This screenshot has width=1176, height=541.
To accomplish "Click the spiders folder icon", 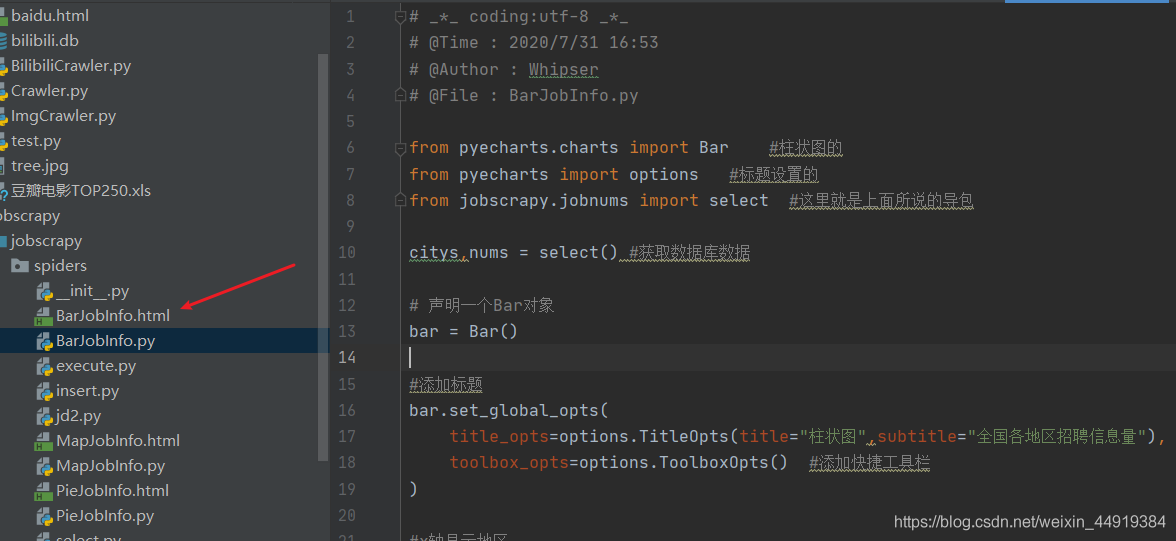I will [20, 266].
